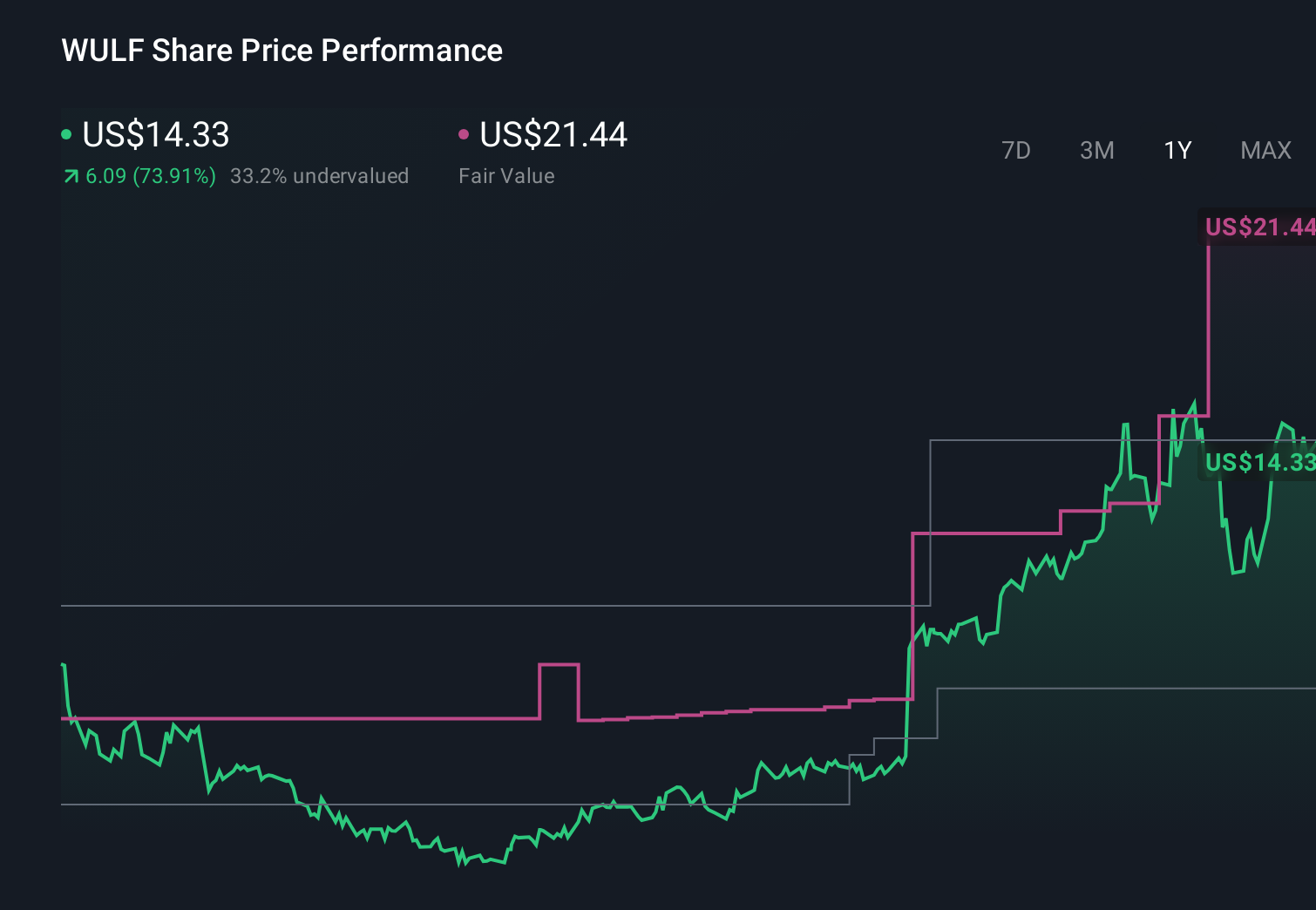Select the 1Y time range

click(1177, 150)
